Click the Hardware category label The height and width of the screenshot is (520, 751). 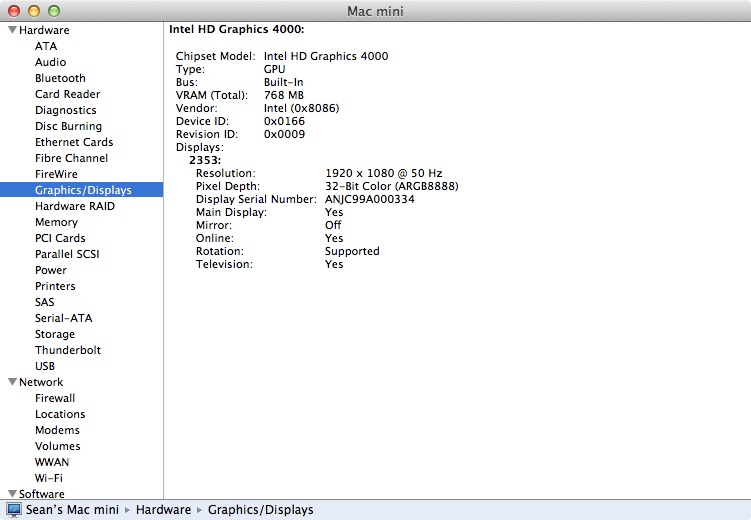(44, 30)
